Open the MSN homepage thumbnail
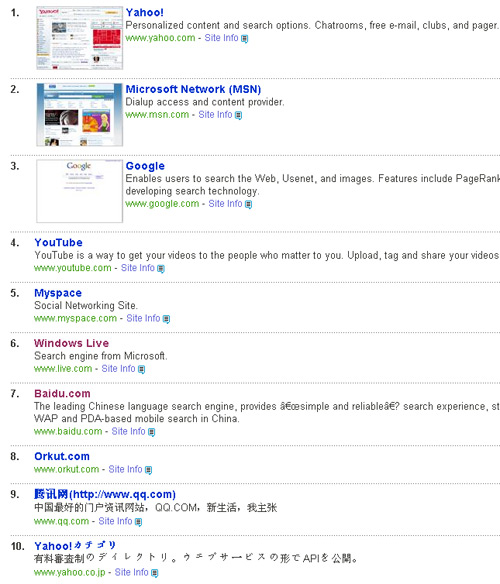The image size is (500, 584). point(79,115)
